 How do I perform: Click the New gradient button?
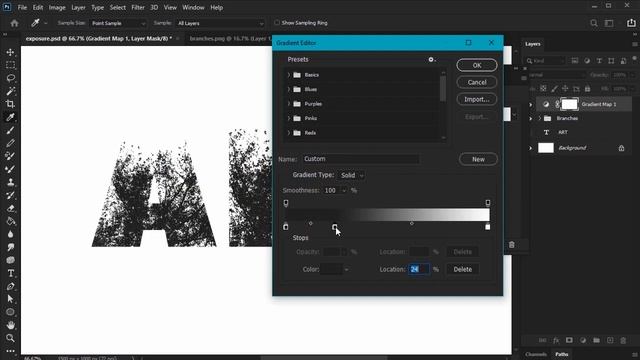(x=478, y=159)
